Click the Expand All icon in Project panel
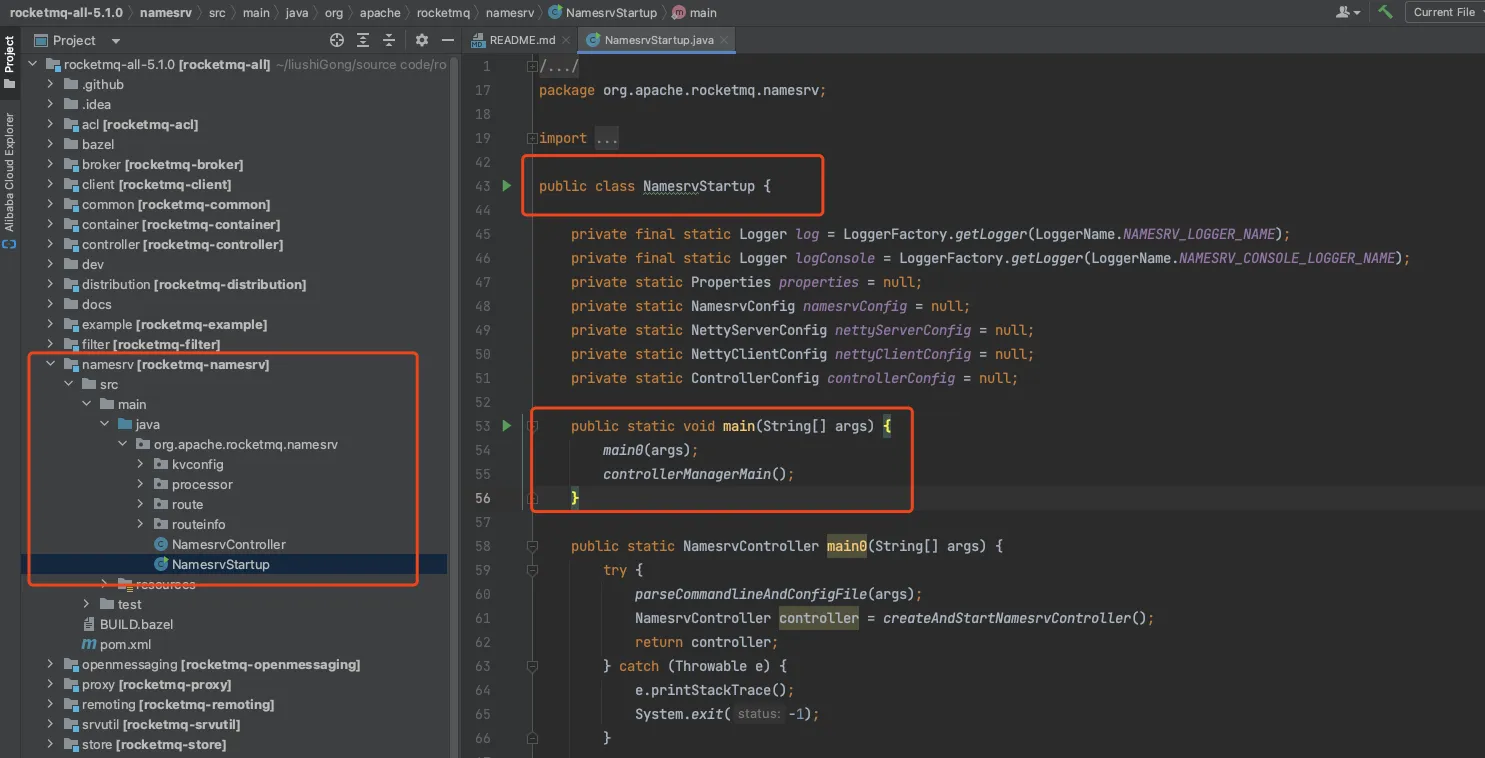The image size is (1485, 758). click(363, 40)
